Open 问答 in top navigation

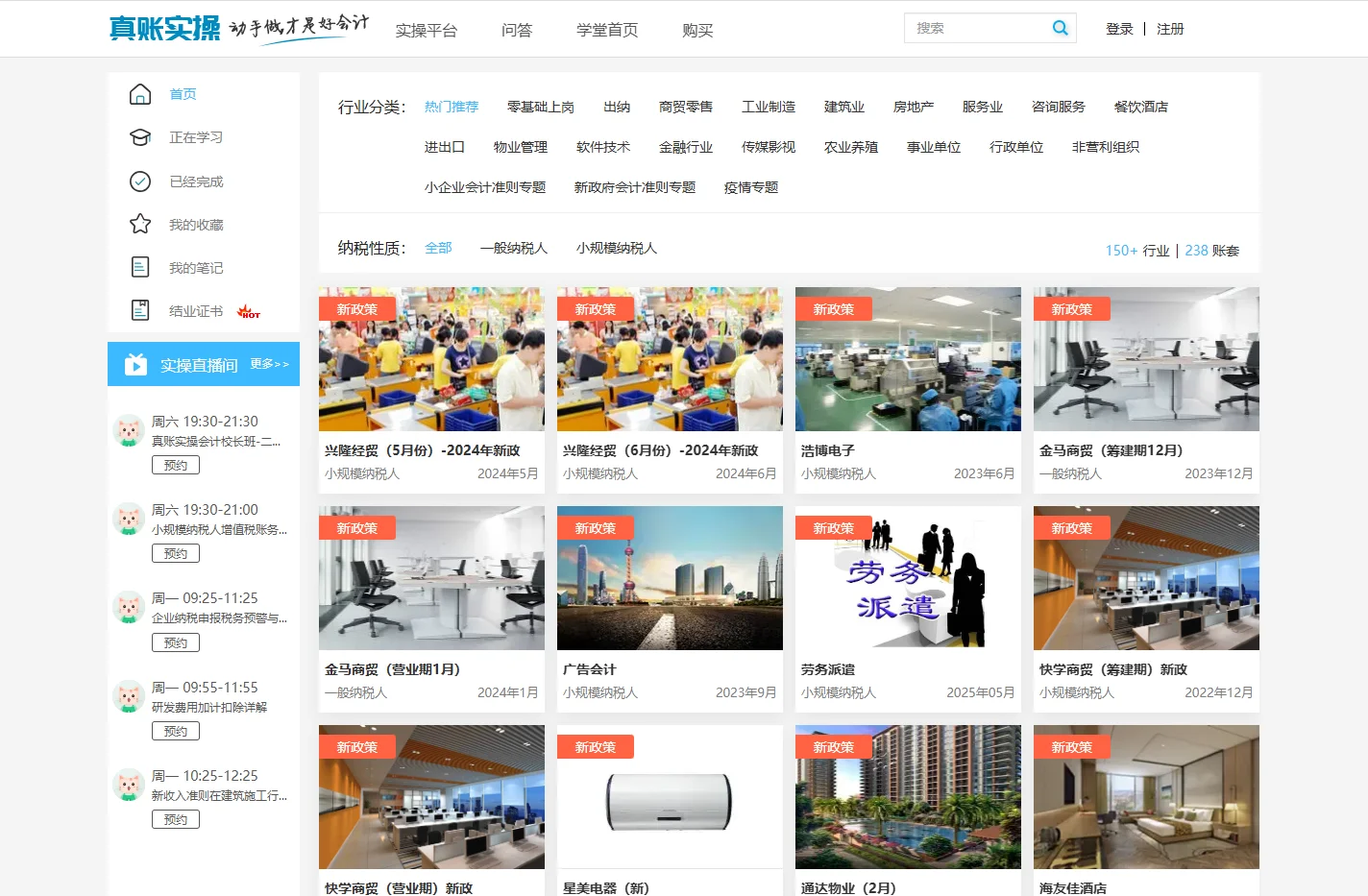(517, 30)
